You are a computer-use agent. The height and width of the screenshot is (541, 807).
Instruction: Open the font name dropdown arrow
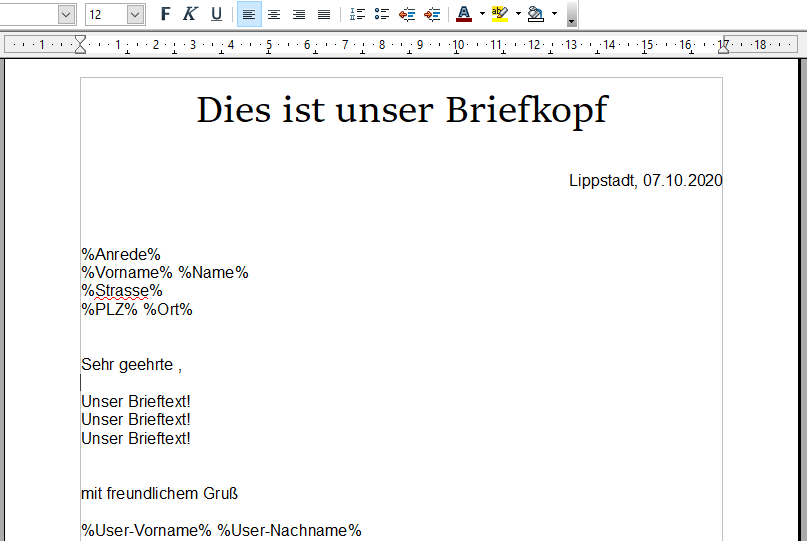[x=66, y=14]
